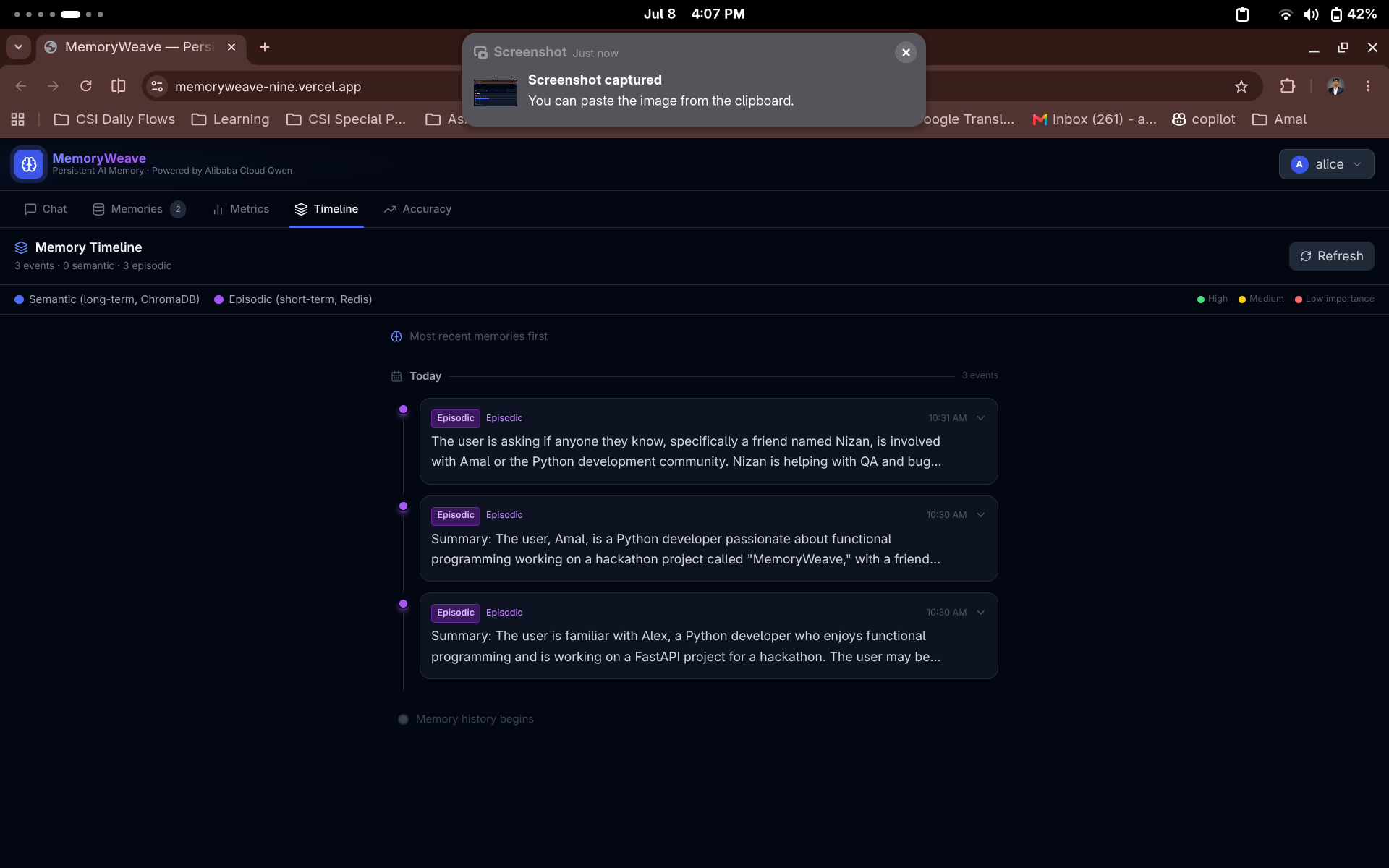Open the CSI Special P... bookmark folder

pos(346,119)
